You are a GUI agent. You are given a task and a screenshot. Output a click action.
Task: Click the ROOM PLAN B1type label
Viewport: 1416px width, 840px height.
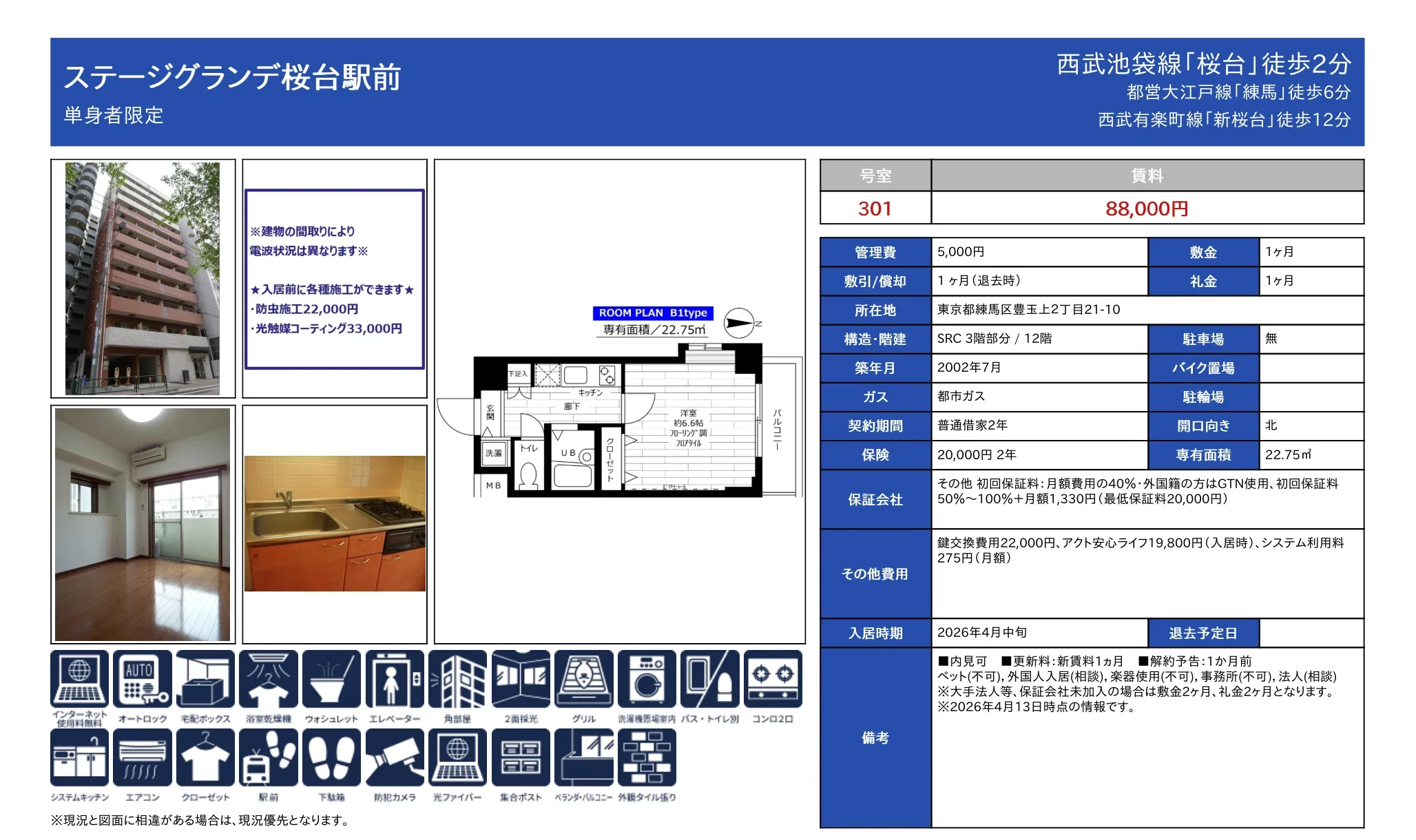(x=652, y=313)
